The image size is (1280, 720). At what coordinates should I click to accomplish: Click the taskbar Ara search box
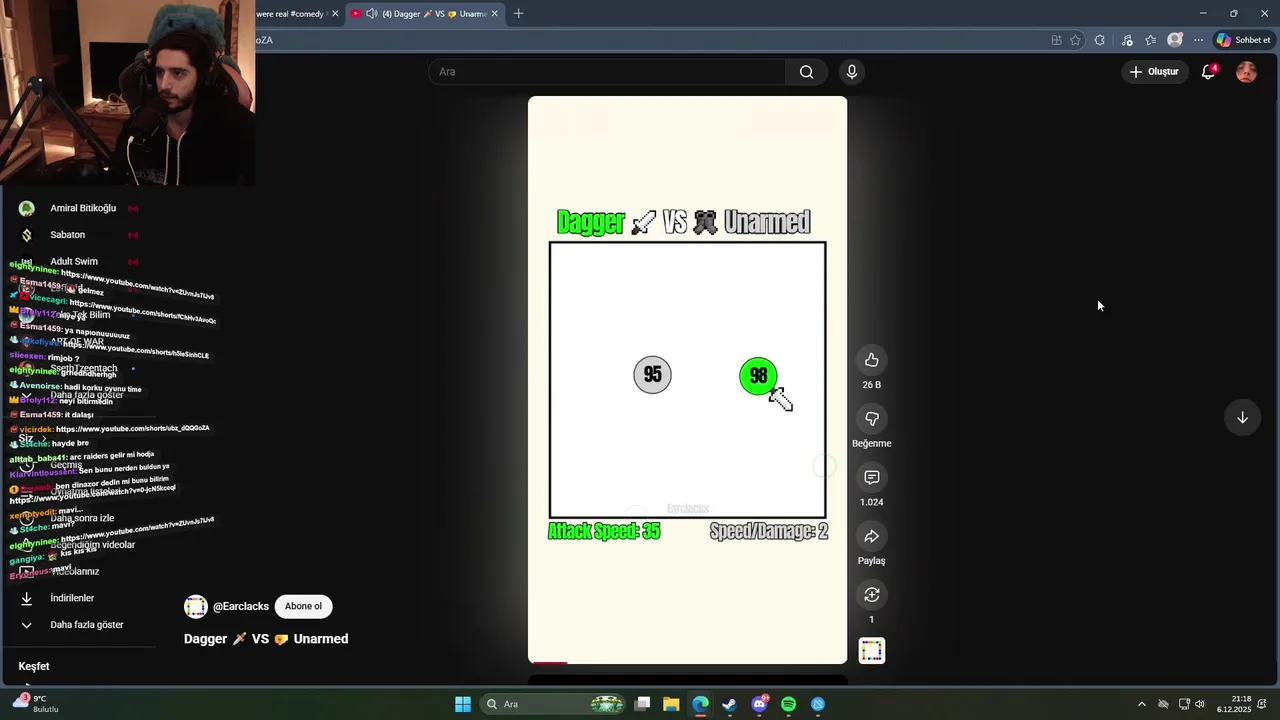coord(553,704)
